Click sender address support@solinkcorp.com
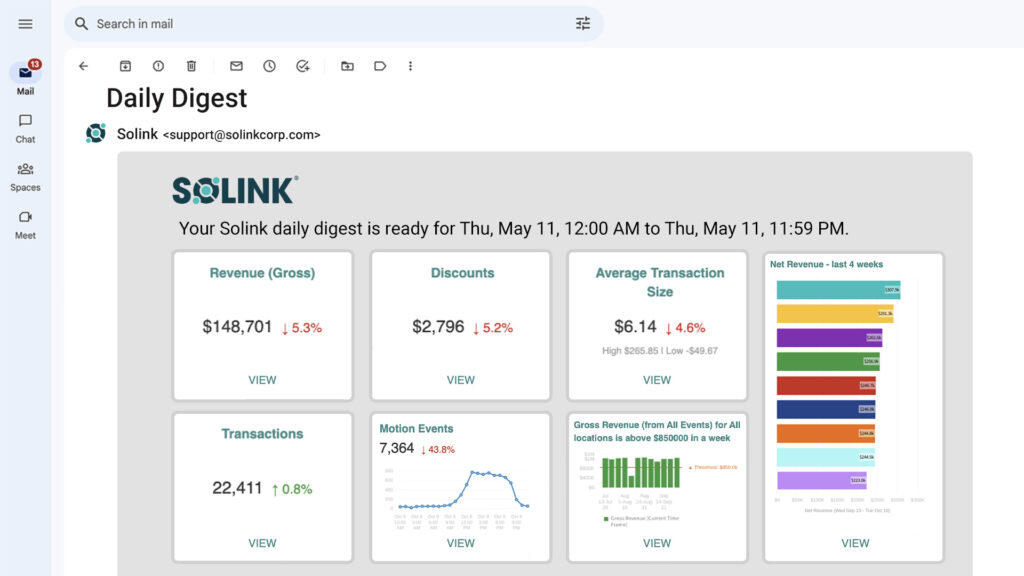 pos(242,135)
